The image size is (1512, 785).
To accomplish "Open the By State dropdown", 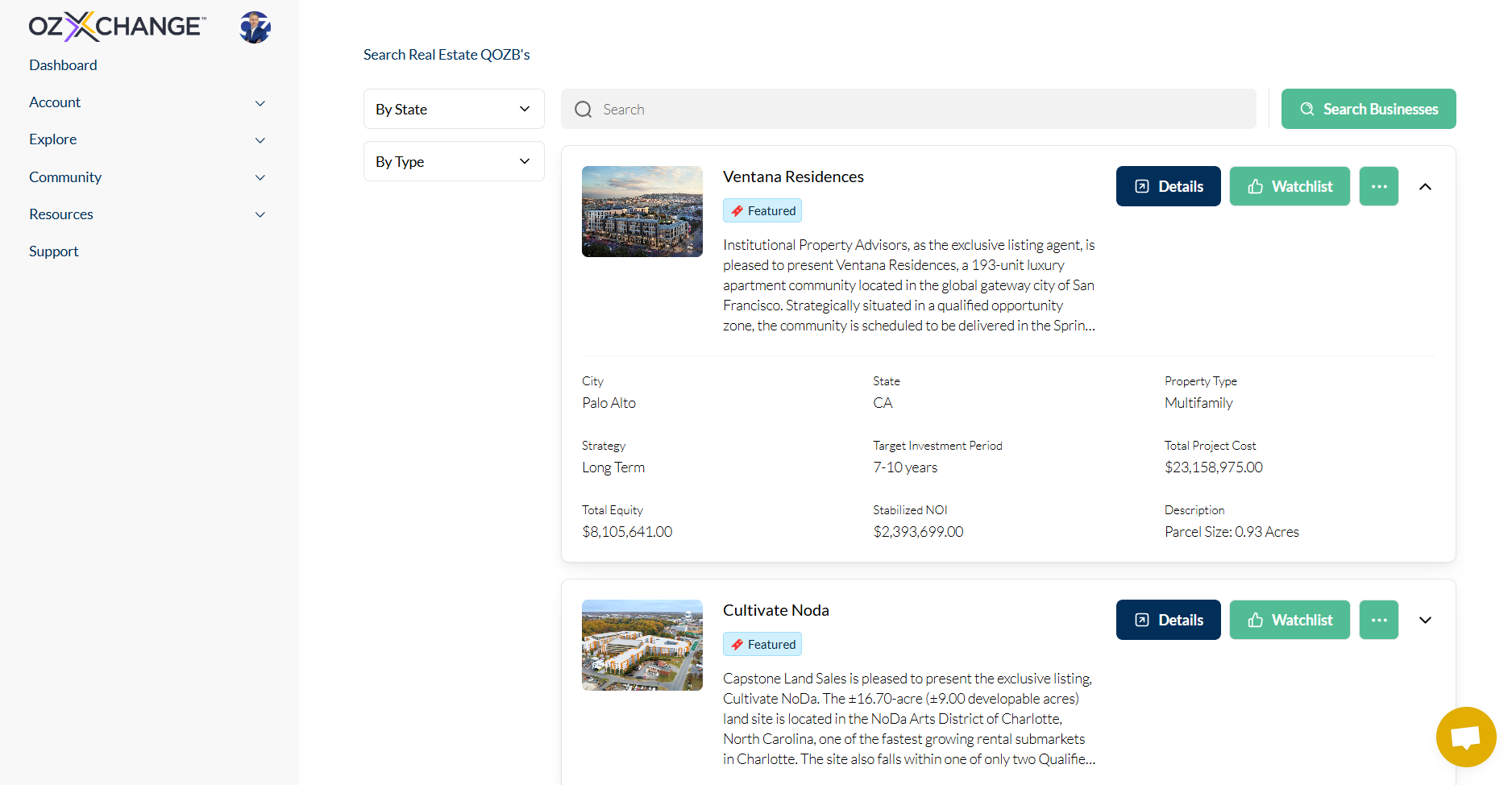I will tap(454, 109).
